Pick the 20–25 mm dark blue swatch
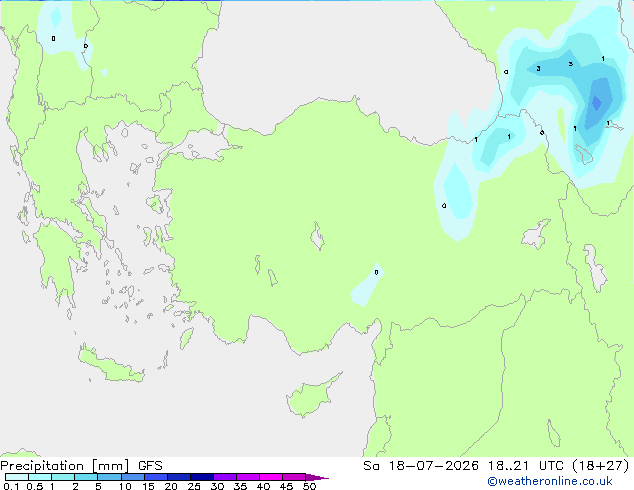The image size is (634, 490). pos(178,477)
